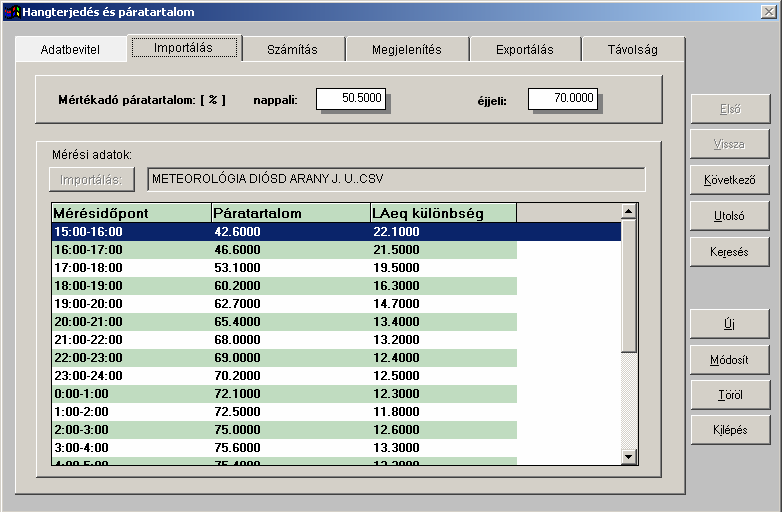Click the imported CSV file name field

396,179
